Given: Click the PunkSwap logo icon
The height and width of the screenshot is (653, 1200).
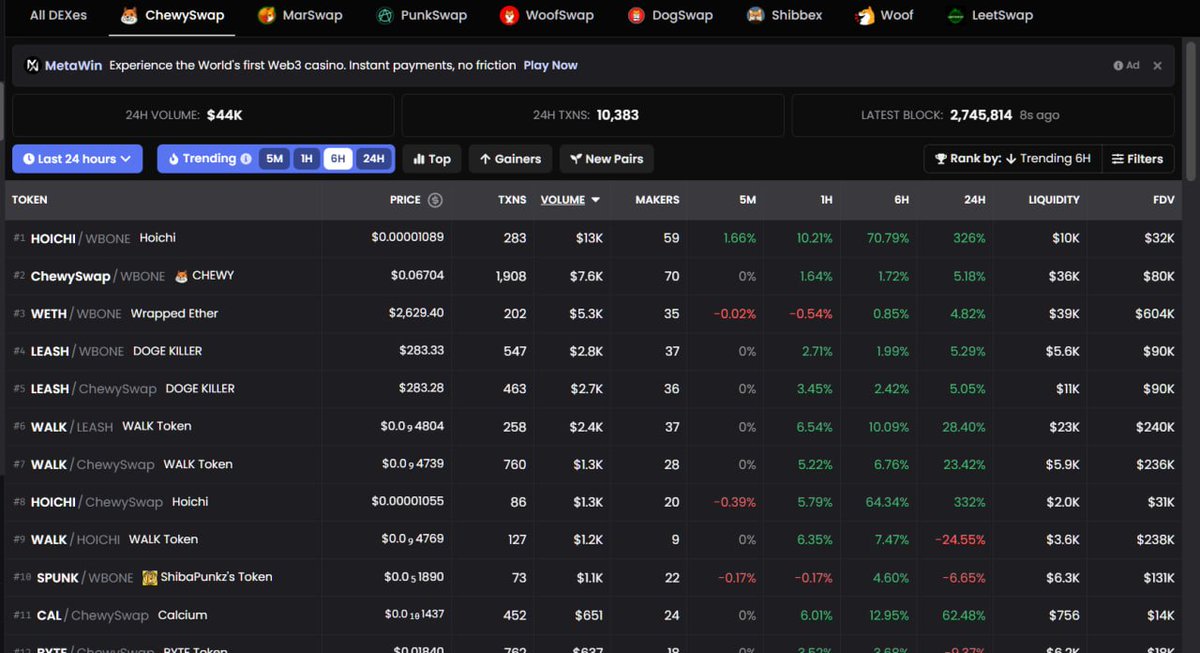Looking at the screenshot, I should [385, 16].
